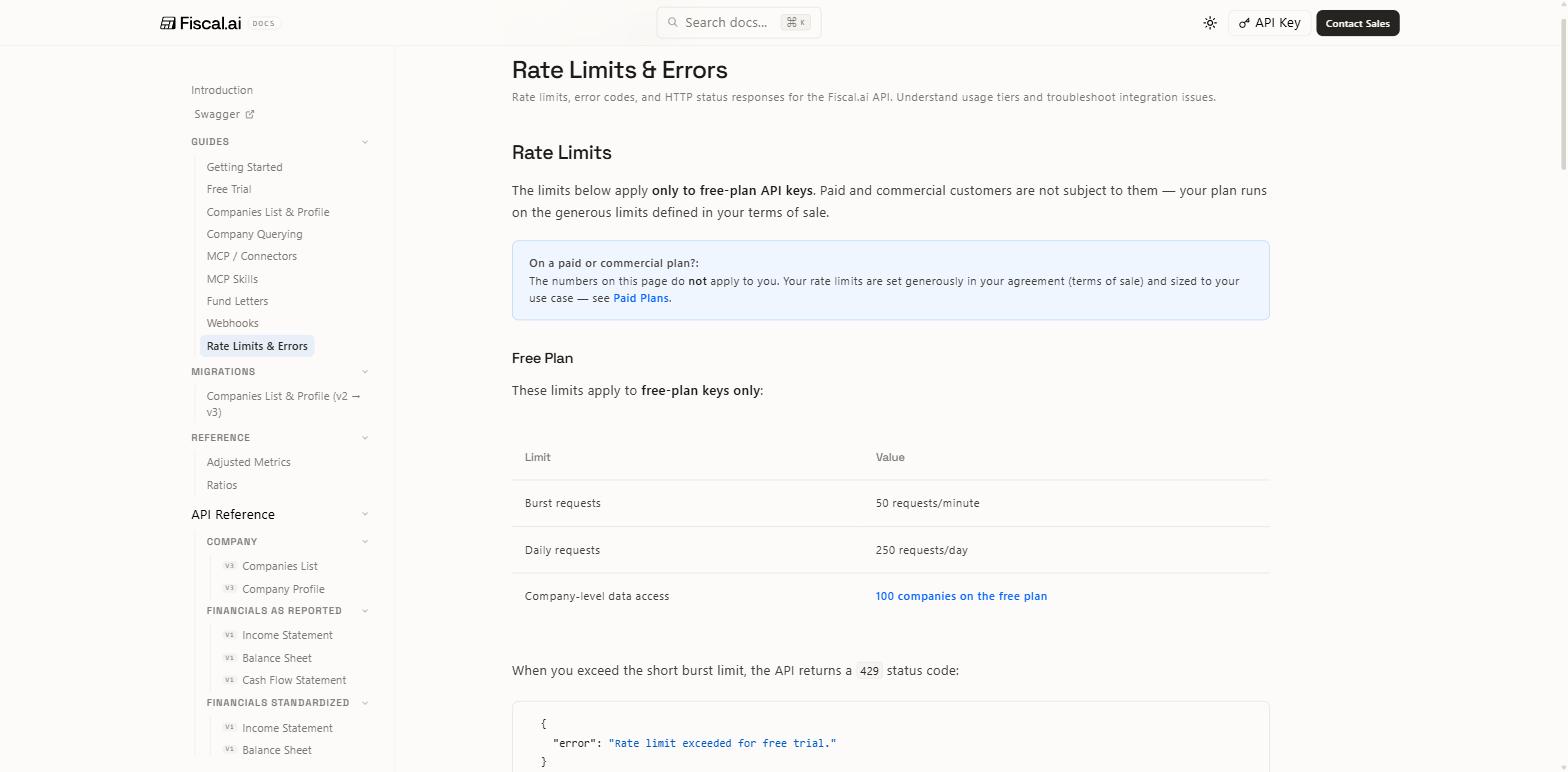Viewport: 1568px width, 772px height.
Task: Click the Contact Sales button
Action: (x=1357, y=23)
